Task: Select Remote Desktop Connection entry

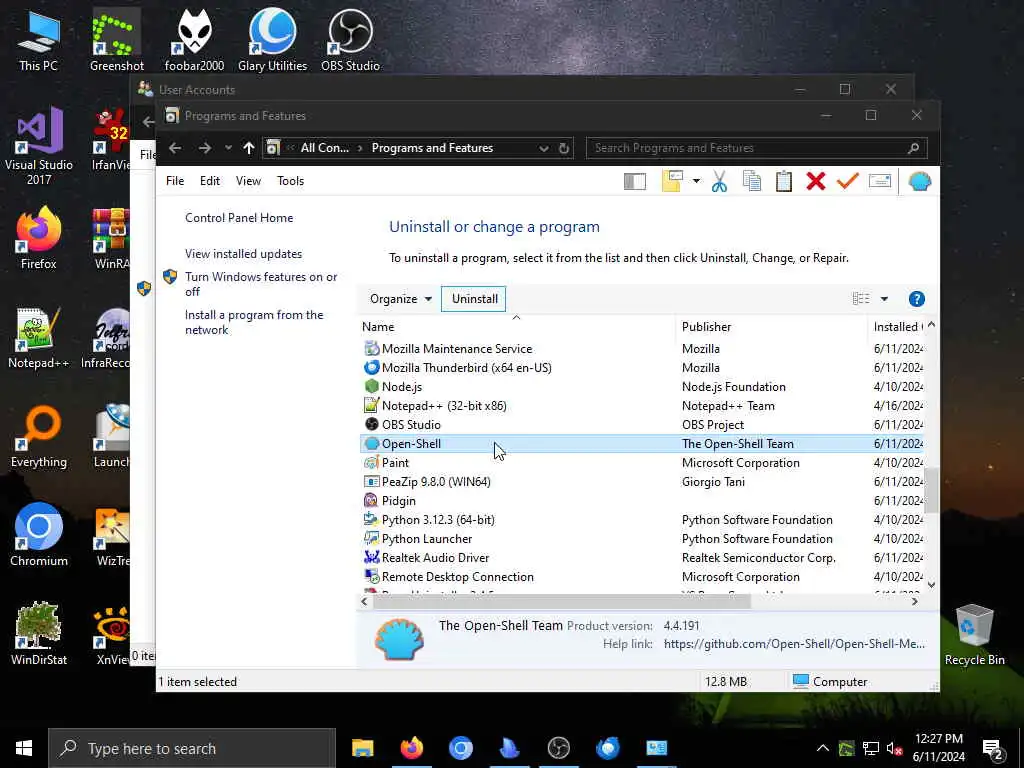Action: click(x=641, y=577)
